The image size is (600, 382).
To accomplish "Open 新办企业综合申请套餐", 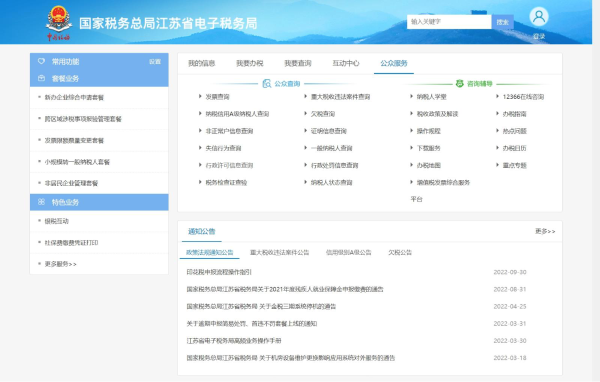I will pyautogui.click(x=74, y=97).
